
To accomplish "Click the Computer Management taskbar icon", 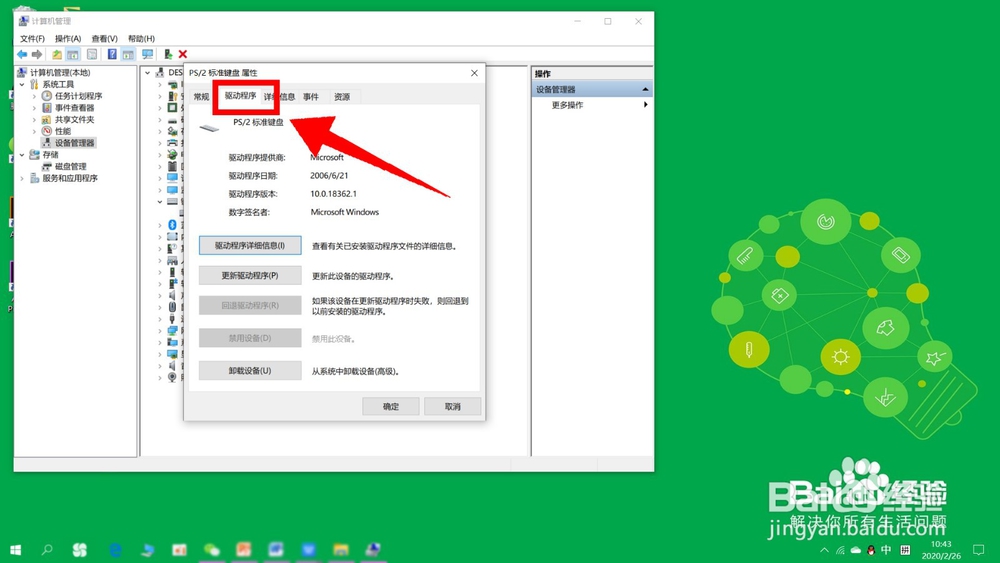I will (372, 550).
